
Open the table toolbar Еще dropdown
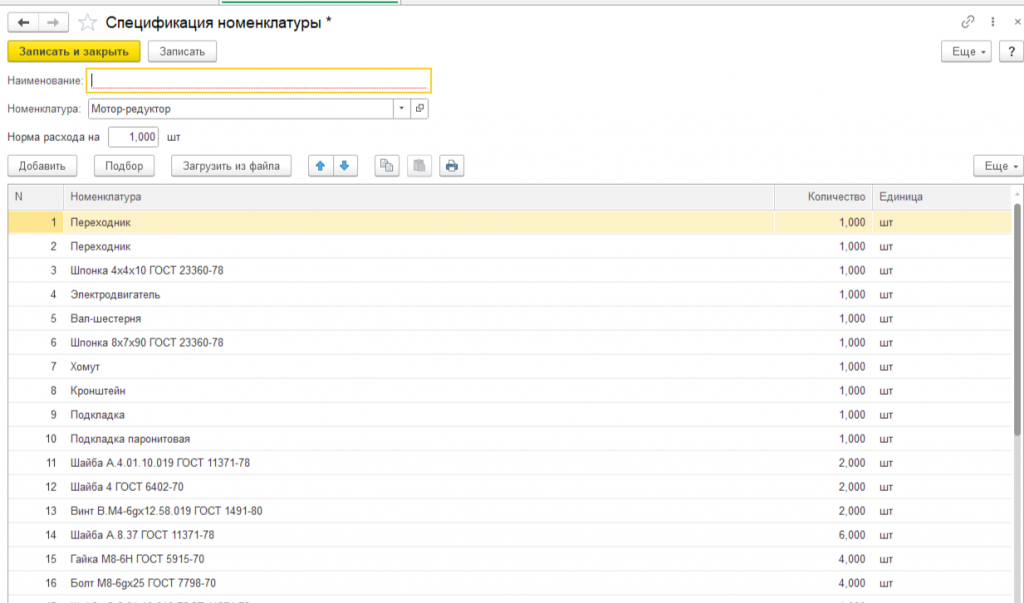pyautogui.click(x=999, y=166)
